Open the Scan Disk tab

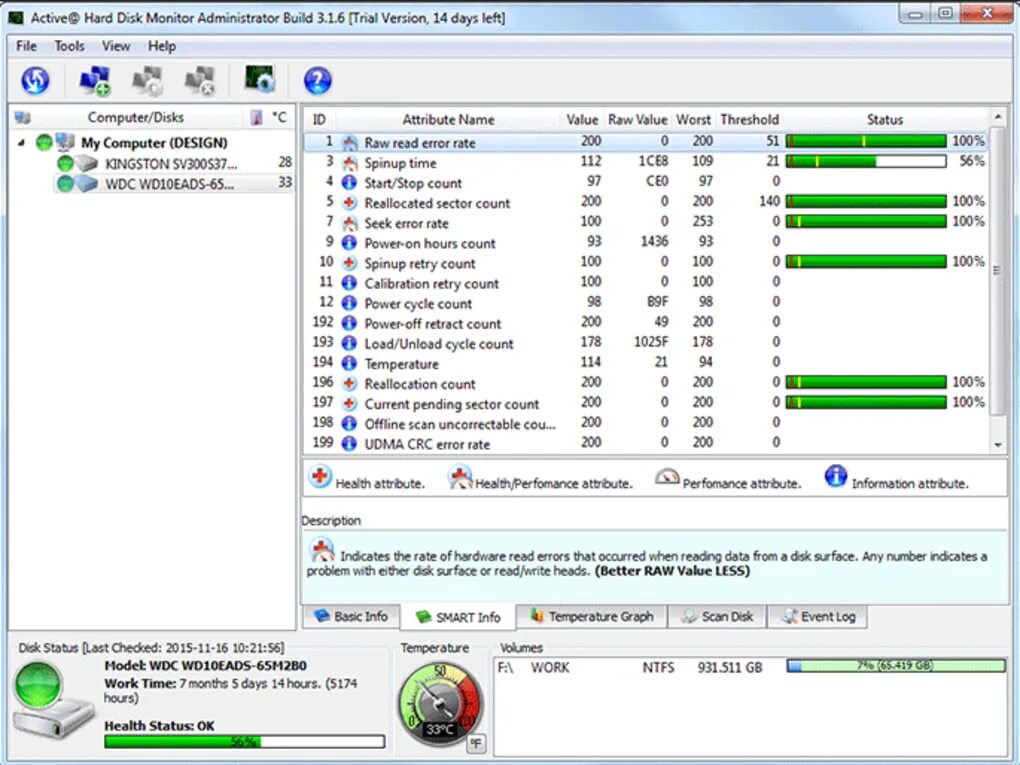coord(717,616)
